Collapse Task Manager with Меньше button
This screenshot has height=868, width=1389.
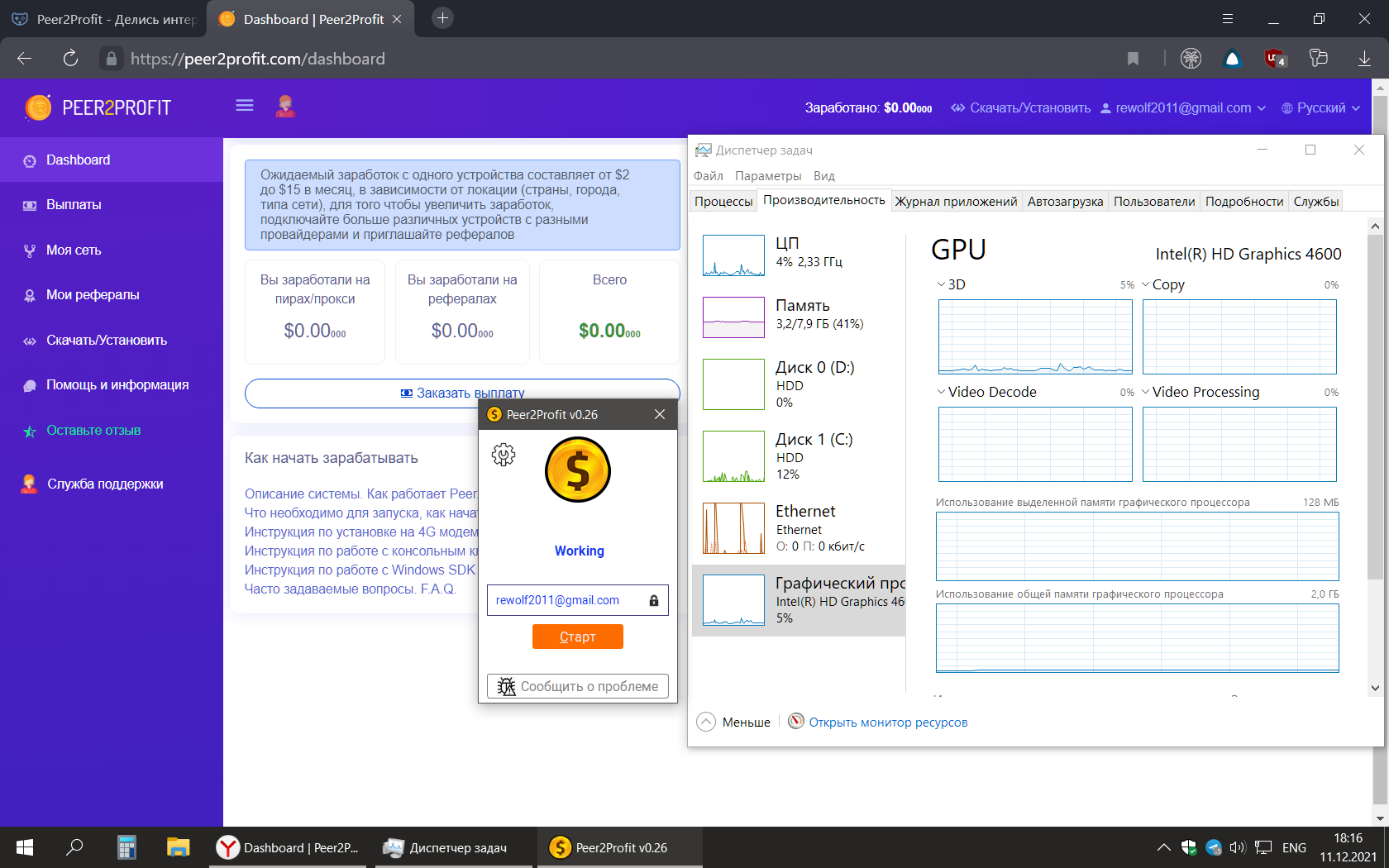click(734, 722)
